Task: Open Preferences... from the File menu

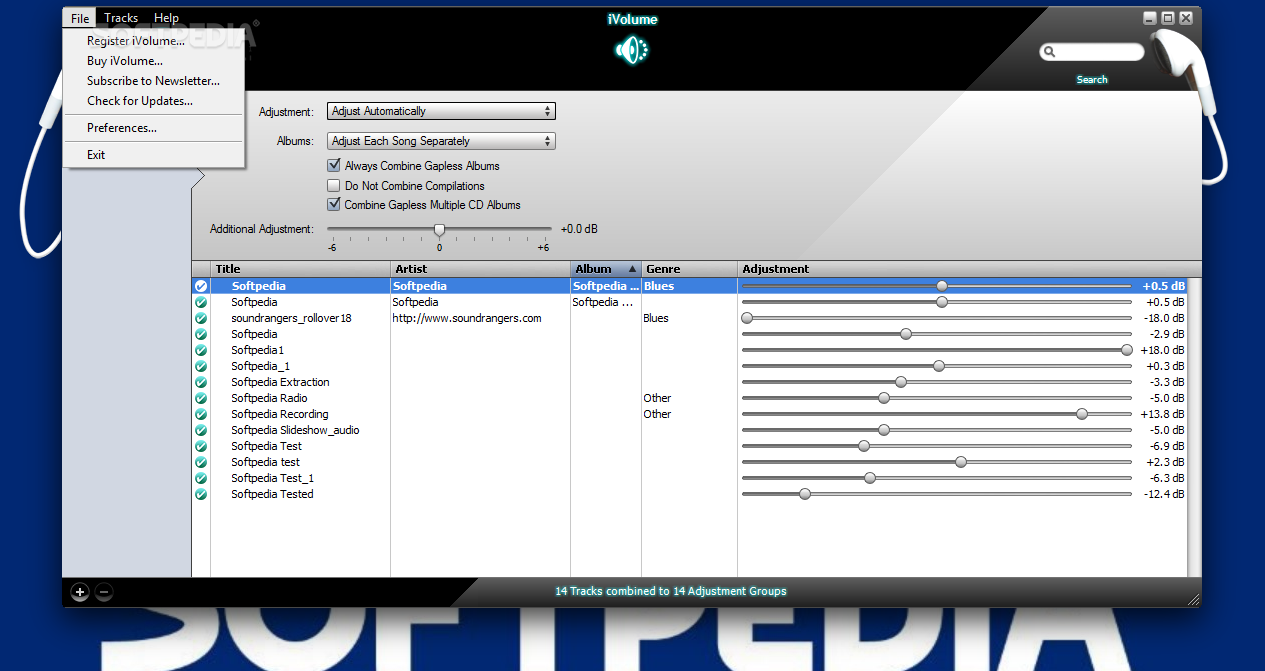Action: pos(153,128)
